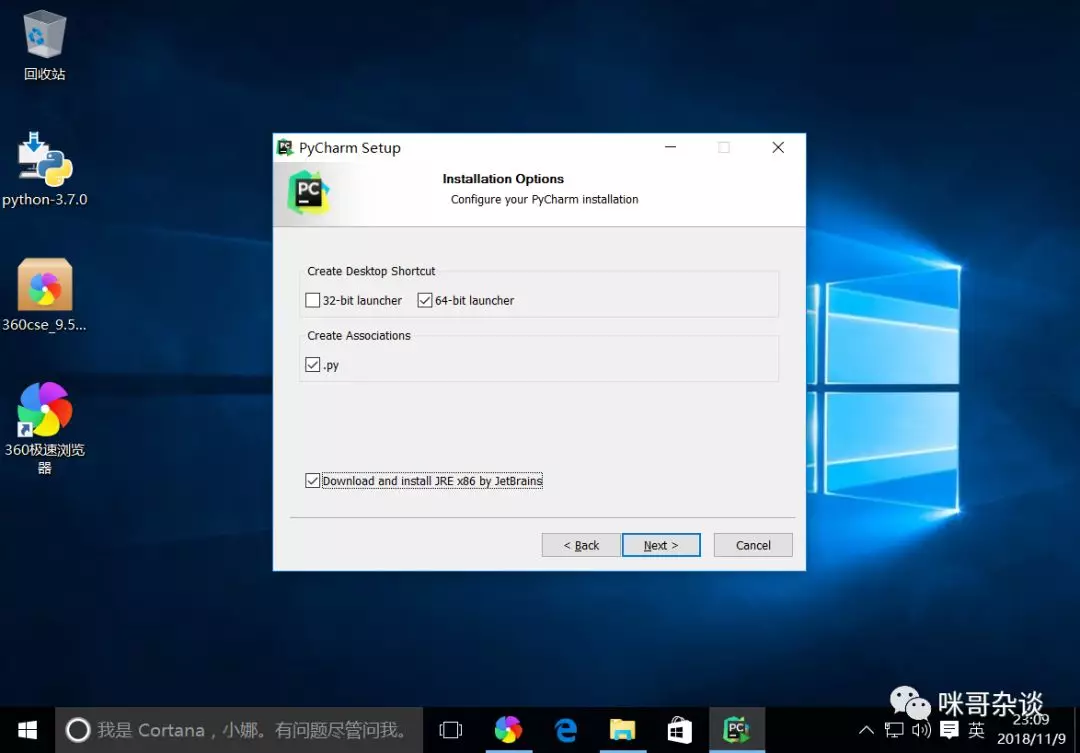Viewport: 1080px width, 753px height.
Task: Open 360 browser from the taskbar
Action: tap(508, 730)
